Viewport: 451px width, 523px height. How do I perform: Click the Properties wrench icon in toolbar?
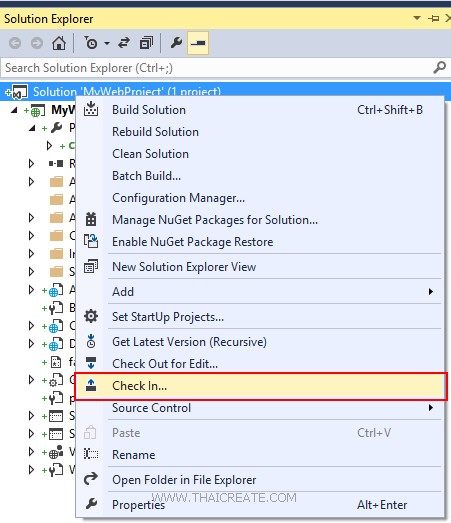pyautogui.click(x=176, y=43)
